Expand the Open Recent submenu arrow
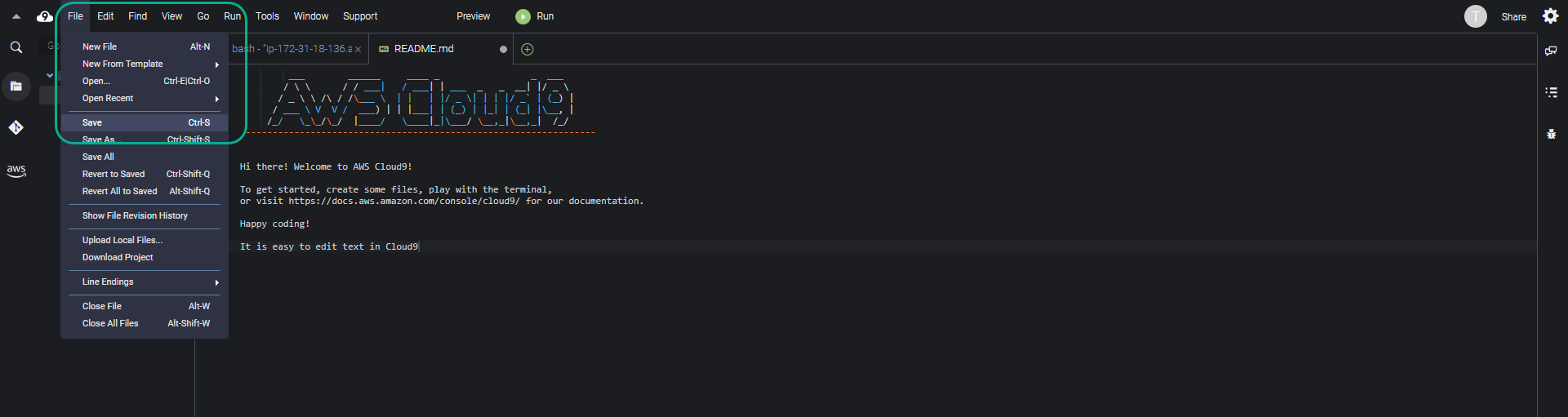 point(216,99)
